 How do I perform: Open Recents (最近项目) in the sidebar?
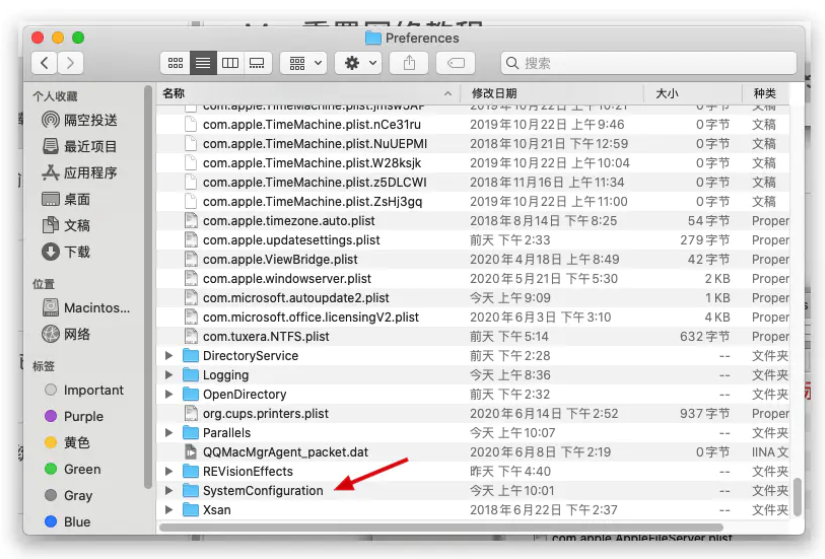tap(80, 146)
